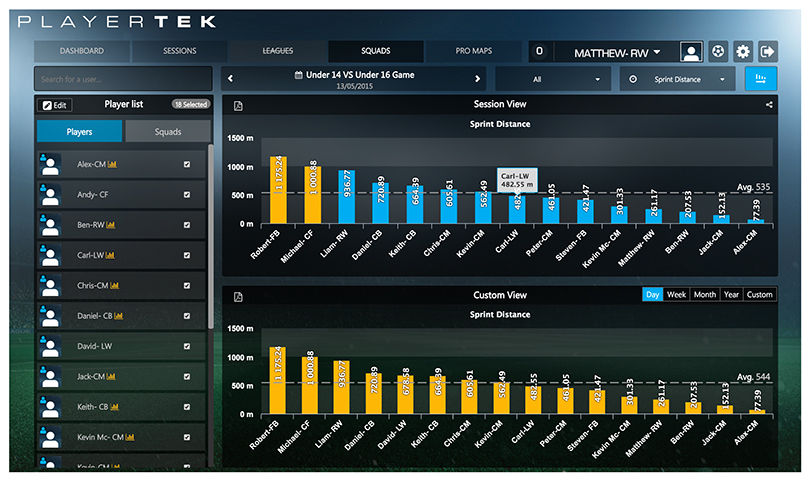Viewport: 810px width, 481px height.
Task: Select Custom range in Custom View
Action: point(759,294)
